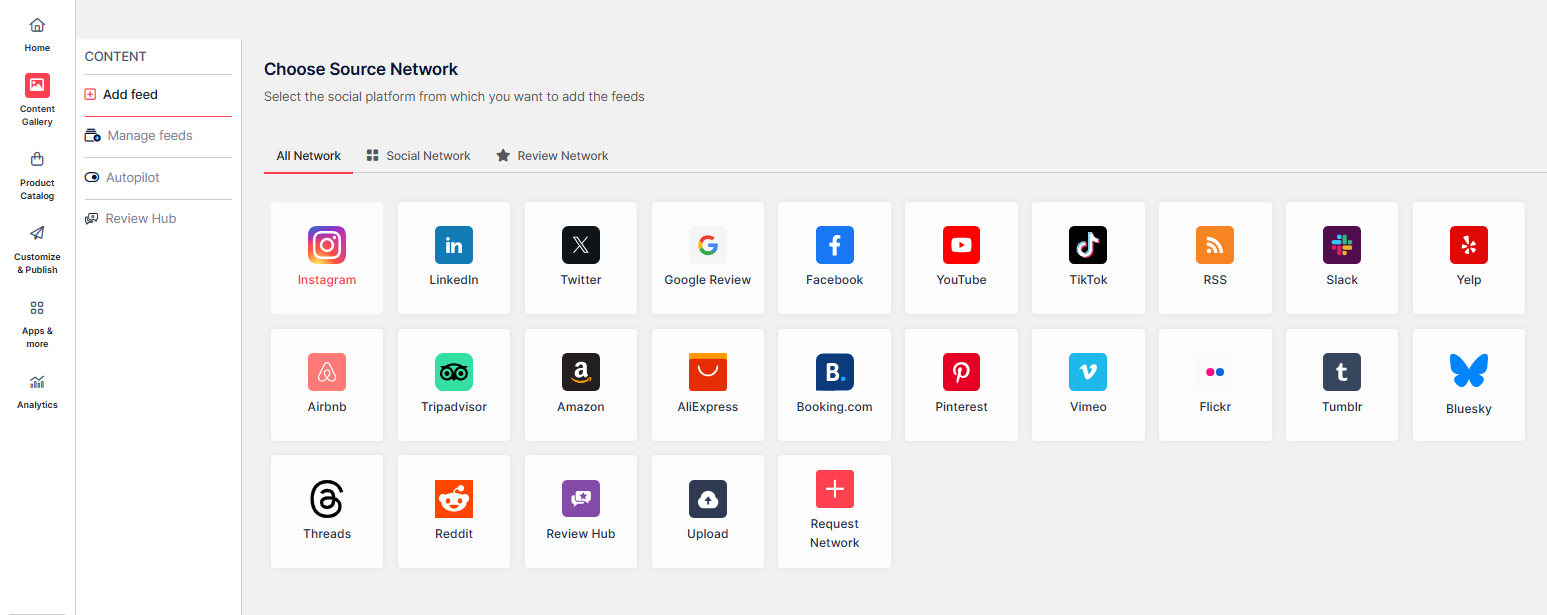Open Analytics from the left sidebar

pos(37,392)
